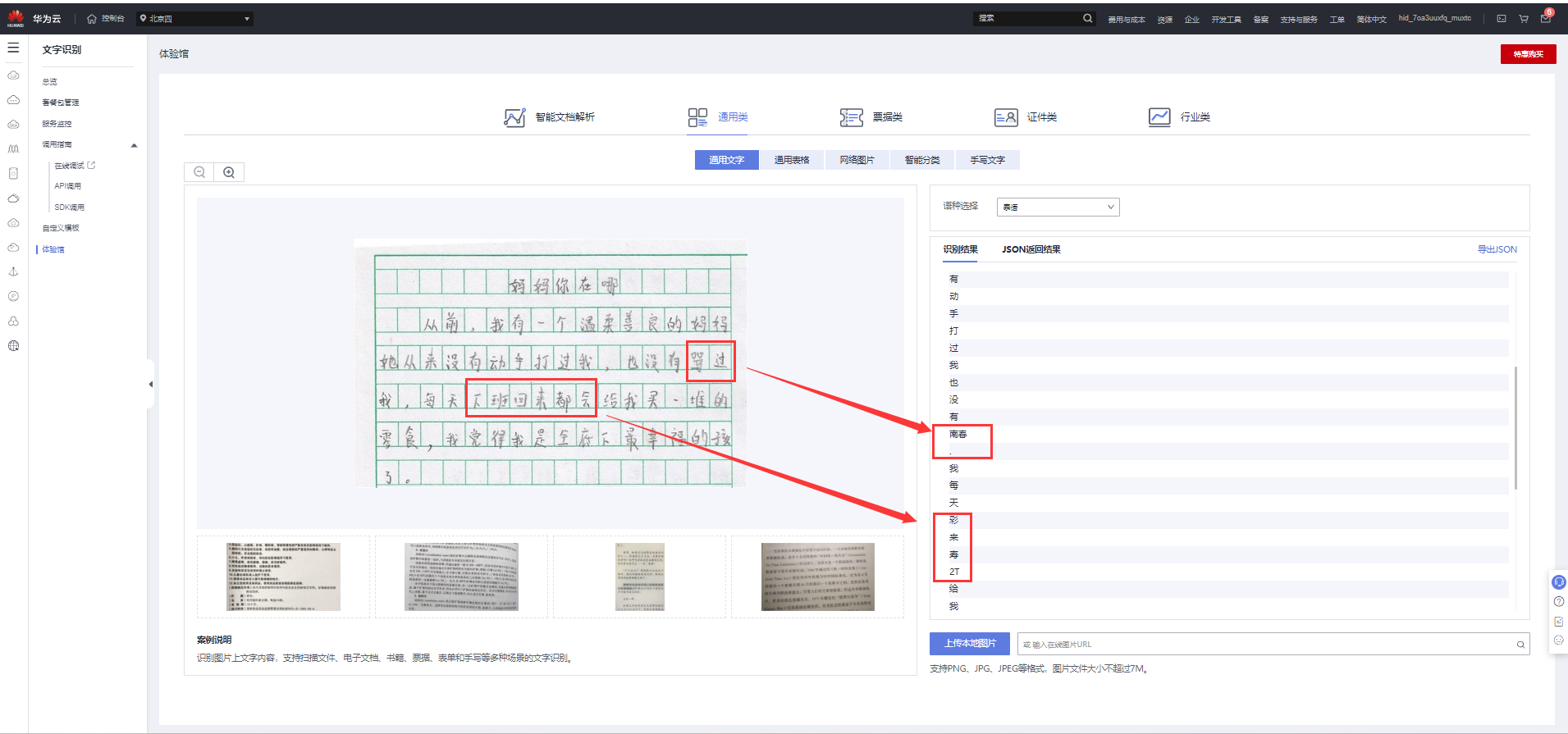This screenshot has width=1568, height=734.
Task: Click the red 特惠购买 button
Action: click(x=1529, y=54)
